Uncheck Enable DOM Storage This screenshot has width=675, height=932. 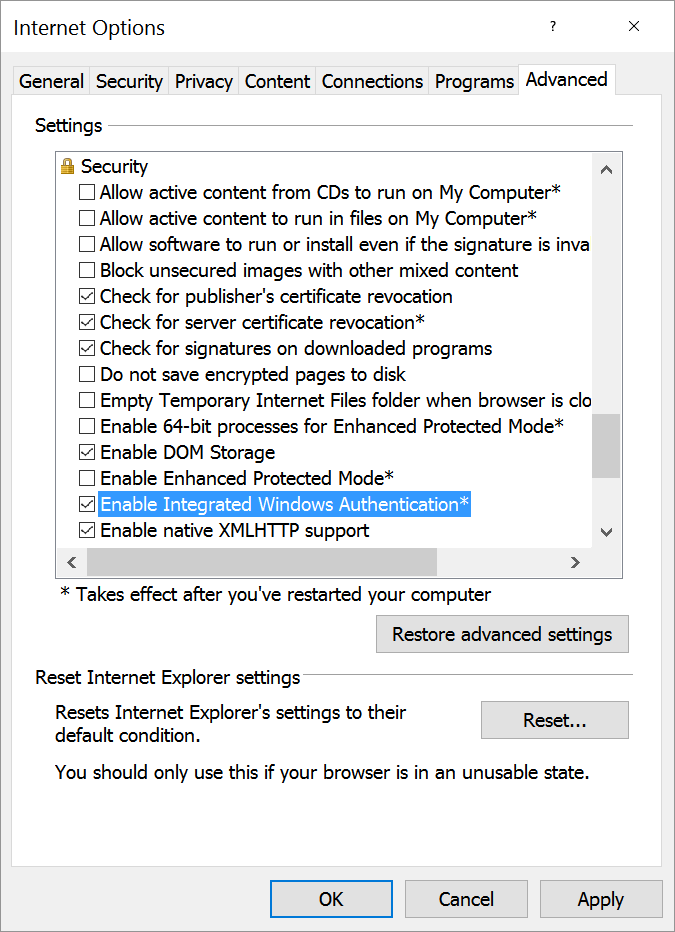click(x=88, y=452)
